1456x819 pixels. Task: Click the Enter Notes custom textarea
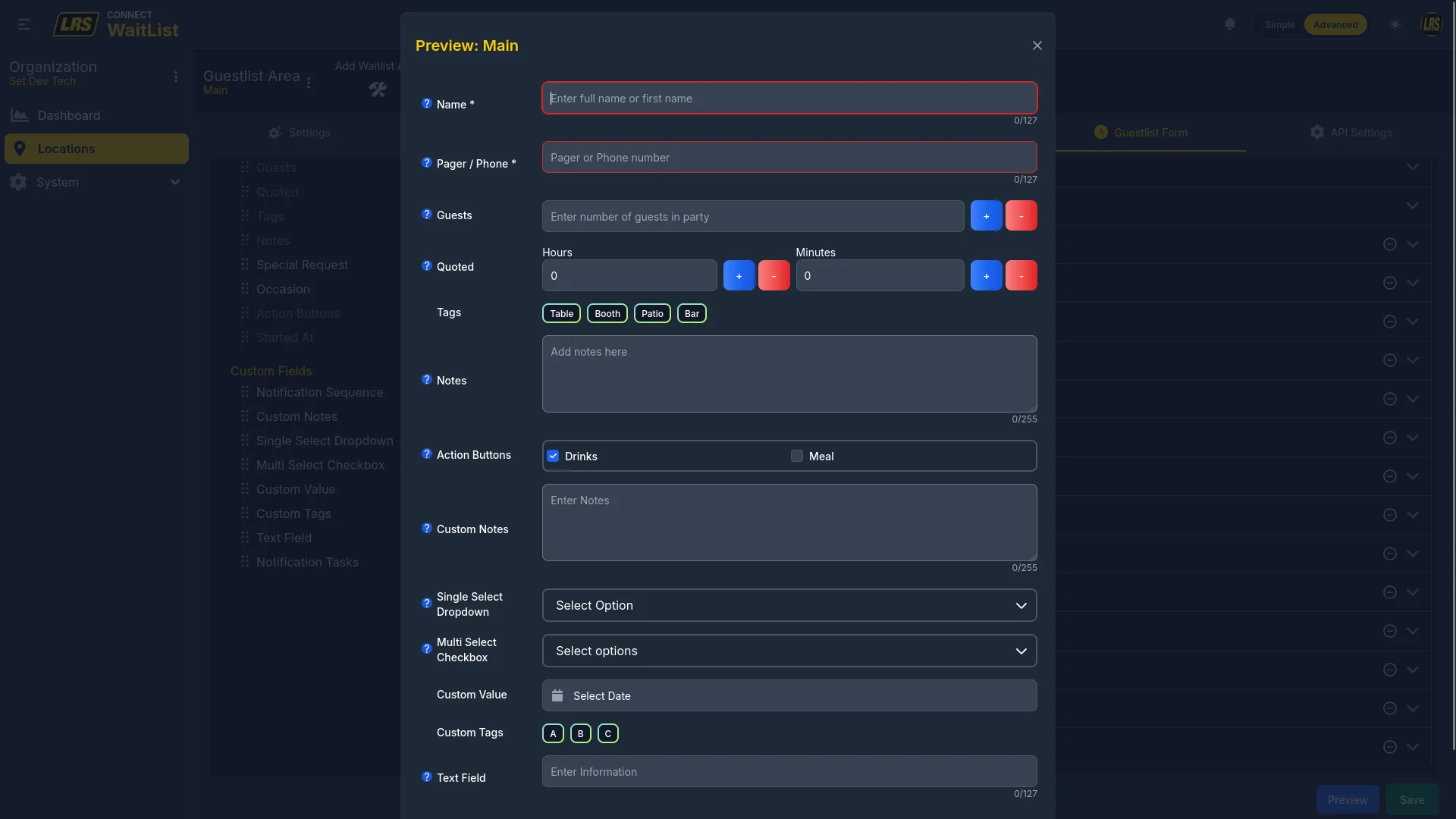789,522
